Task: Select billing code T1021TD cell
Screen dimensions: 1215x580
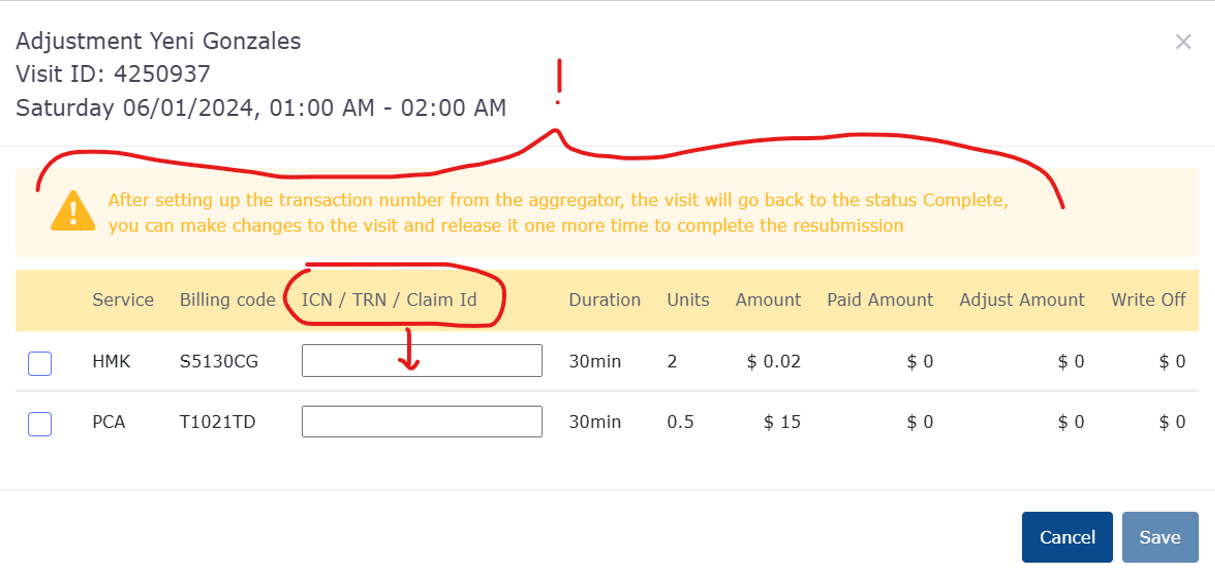Action: click(218, 423)
